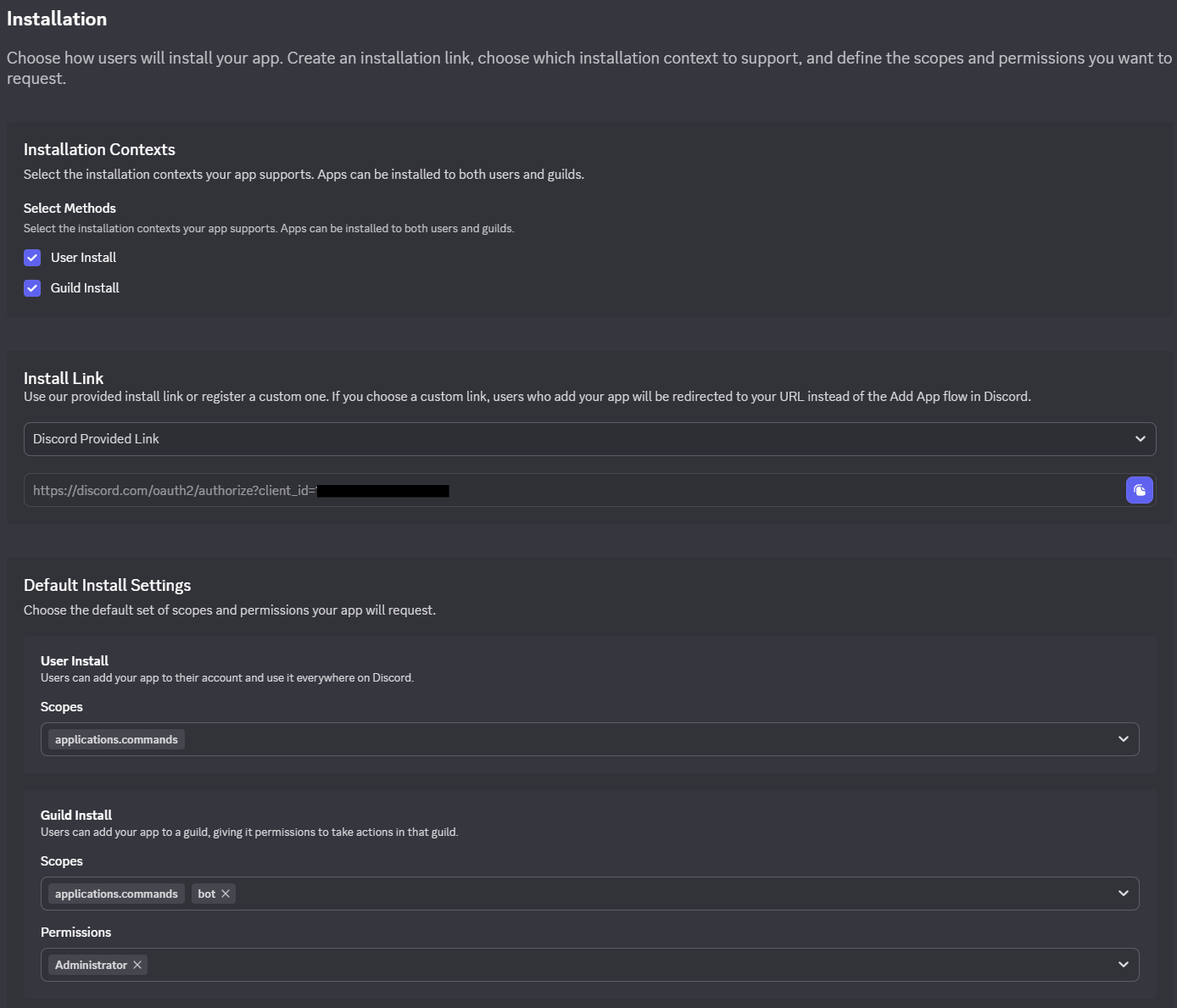Click inside the Guild Install scopes field

click(x=661, y=894)
